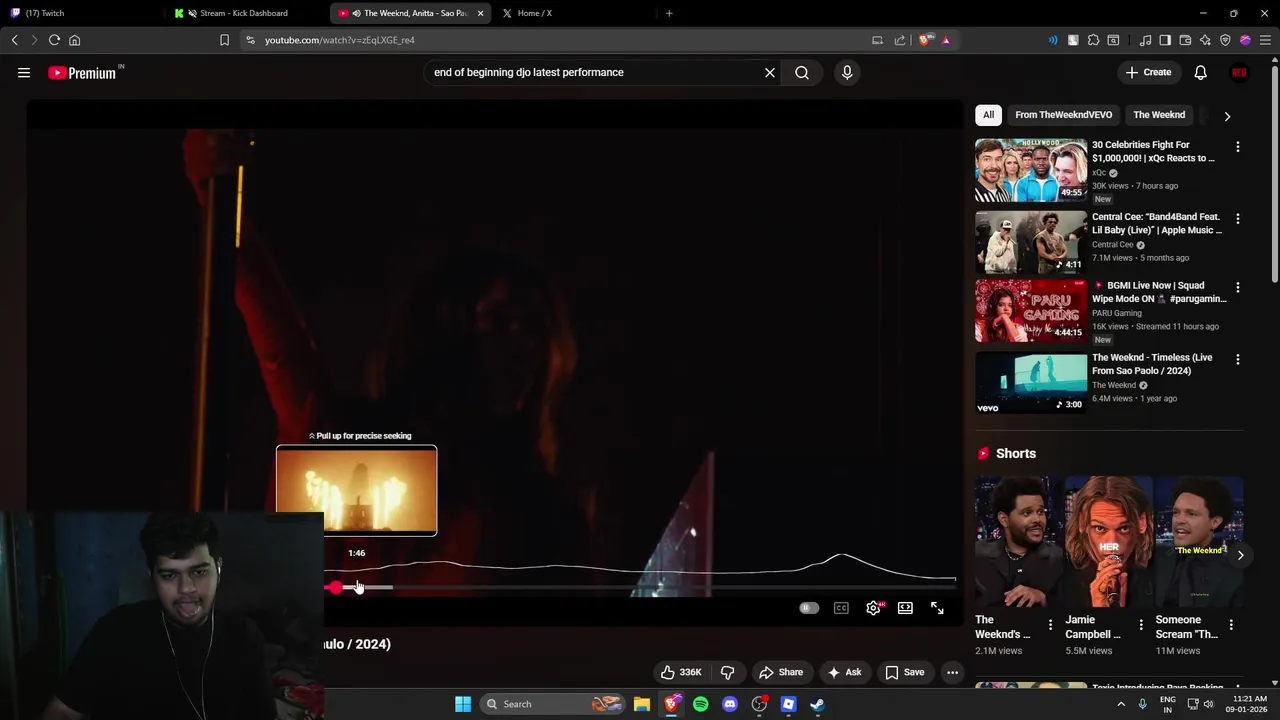Toggle browser sidebar panel icon
The image size is (1280, 720).
(x=1165, y=40)
